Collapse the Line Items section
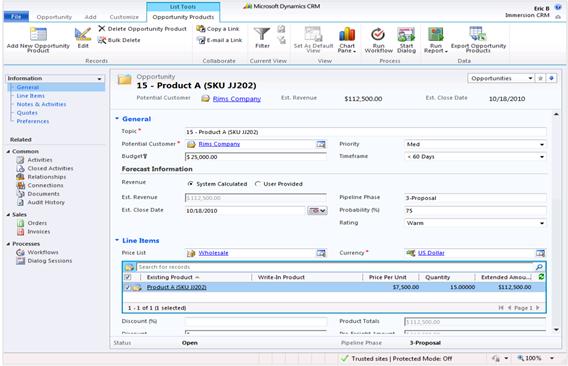The width and height of the screenshot is (568, 366). 117,240
